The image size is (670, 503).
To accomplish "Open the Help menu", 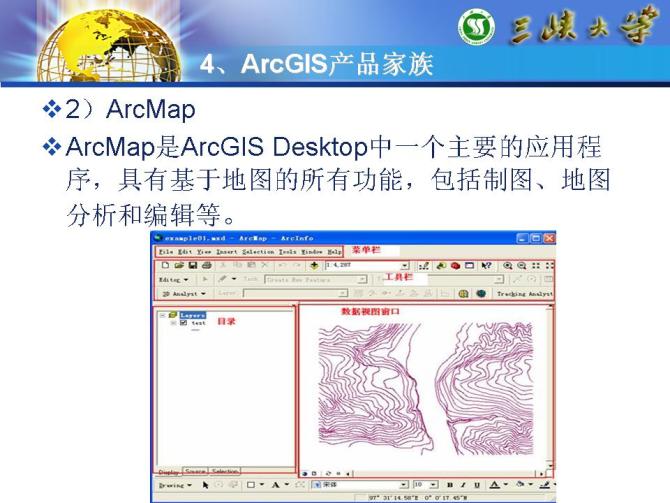I will [x=334, y=252].
